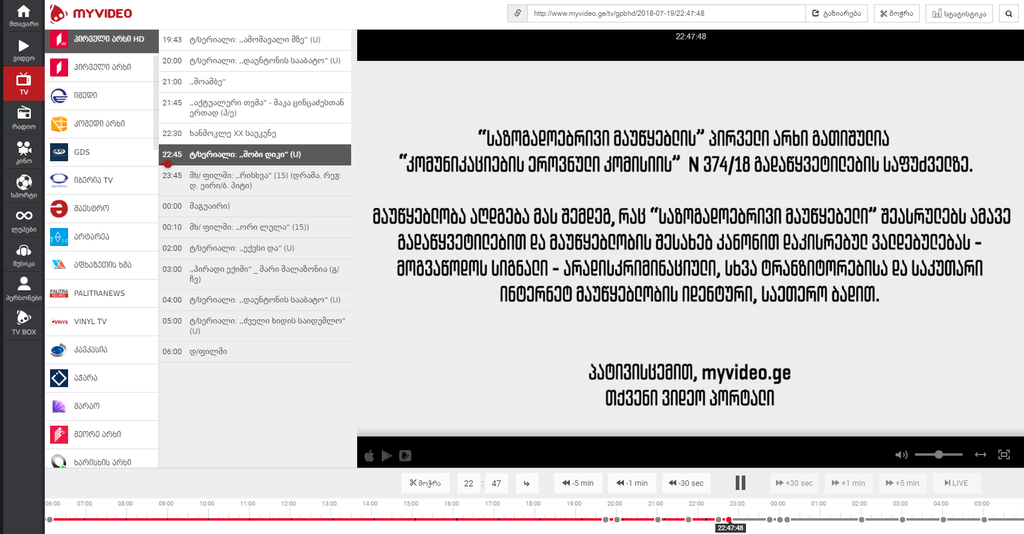This screenshot has height=534, width=1024.
Task: Select the VINYL TV channel
Action: click(102, 321)
